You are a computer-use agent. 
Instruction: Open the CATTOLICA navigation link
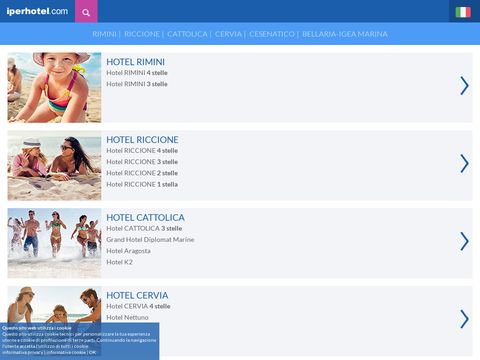187,34
